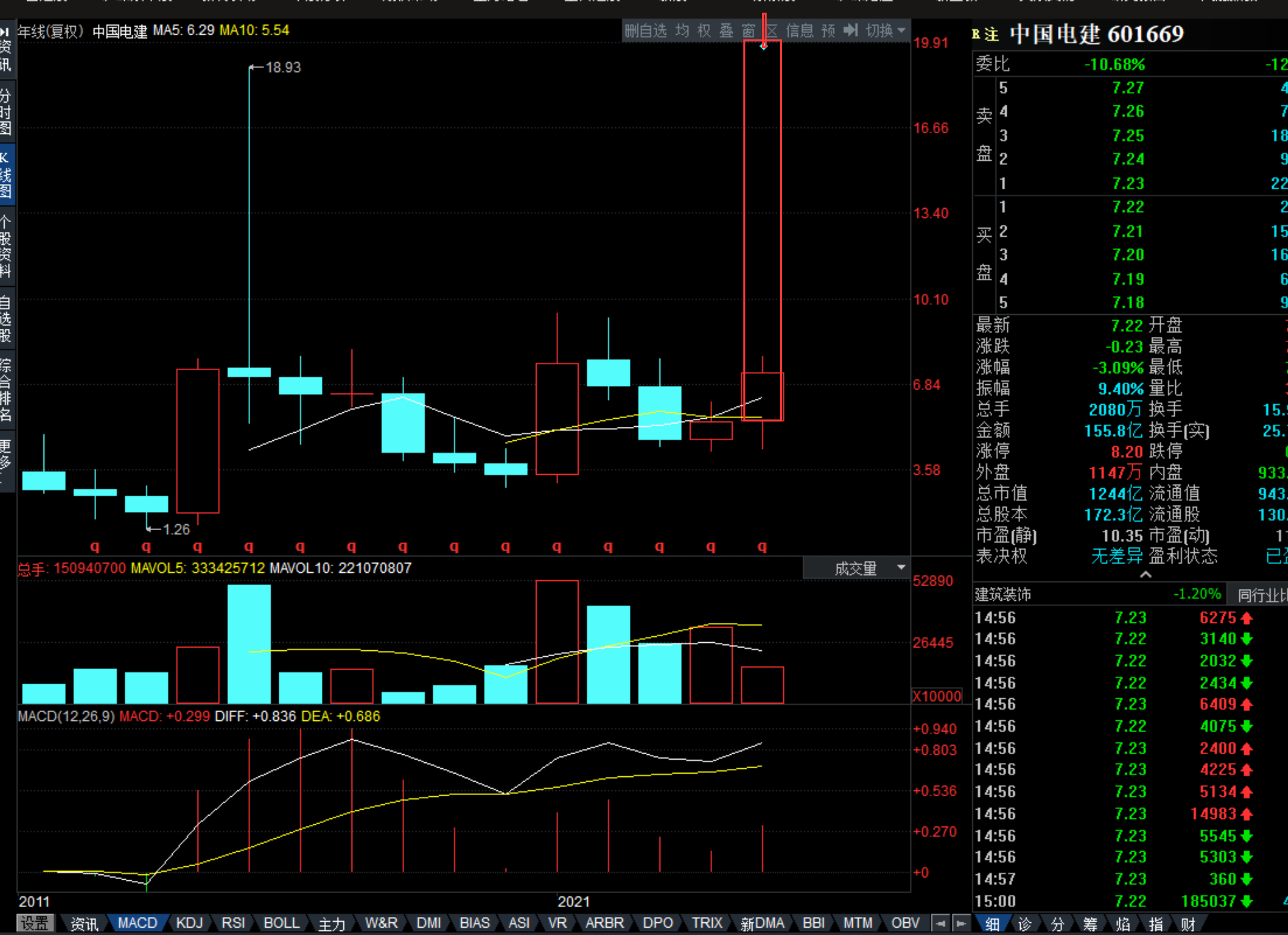Image resolution: width=1288 pixels, height=935 pixels.
Task: Open the 综合排名 ranking sidebar item
Action: (6, 390)
